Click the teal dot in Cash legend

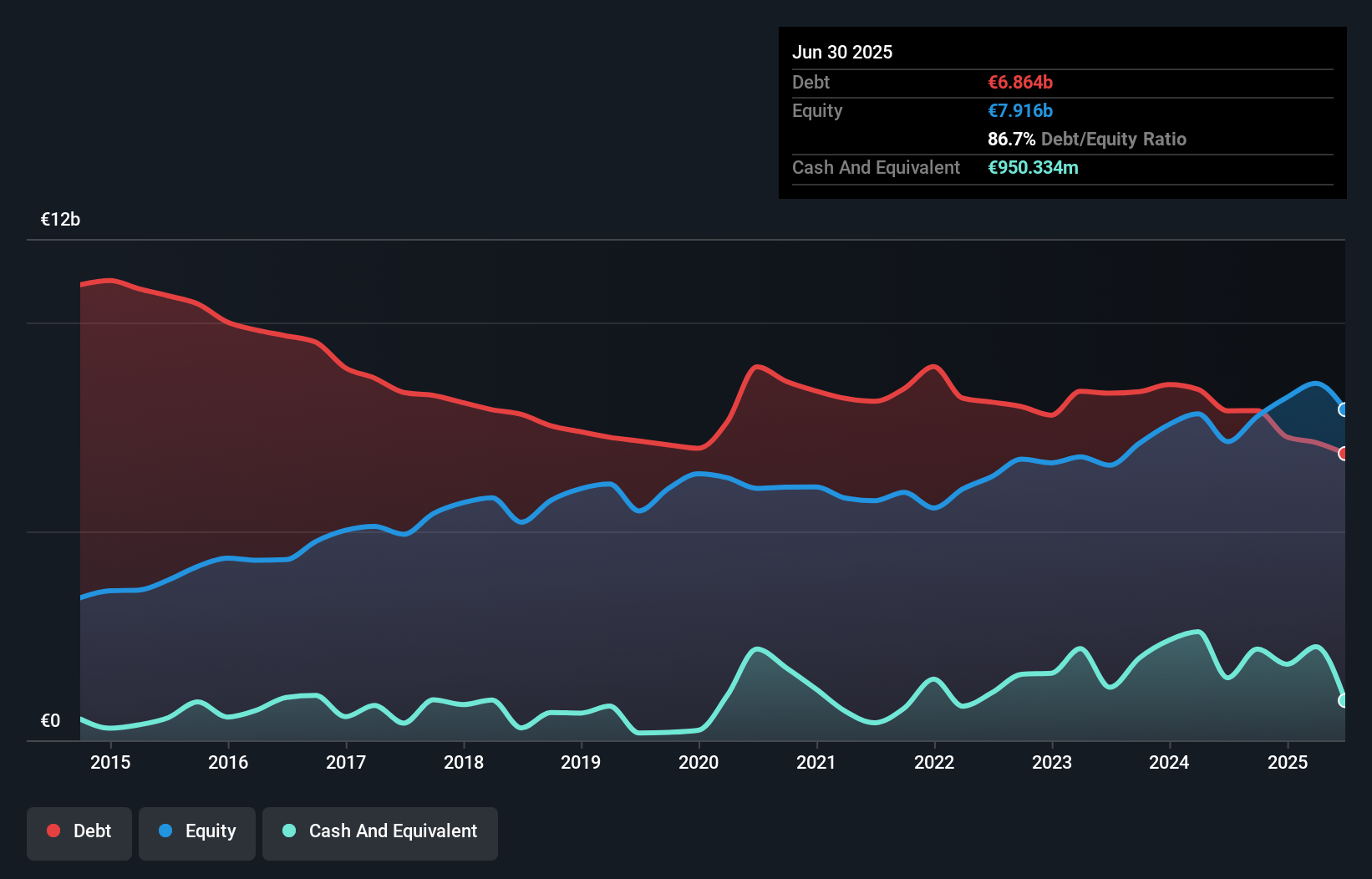pyautogui.click(x=289, y=831)
